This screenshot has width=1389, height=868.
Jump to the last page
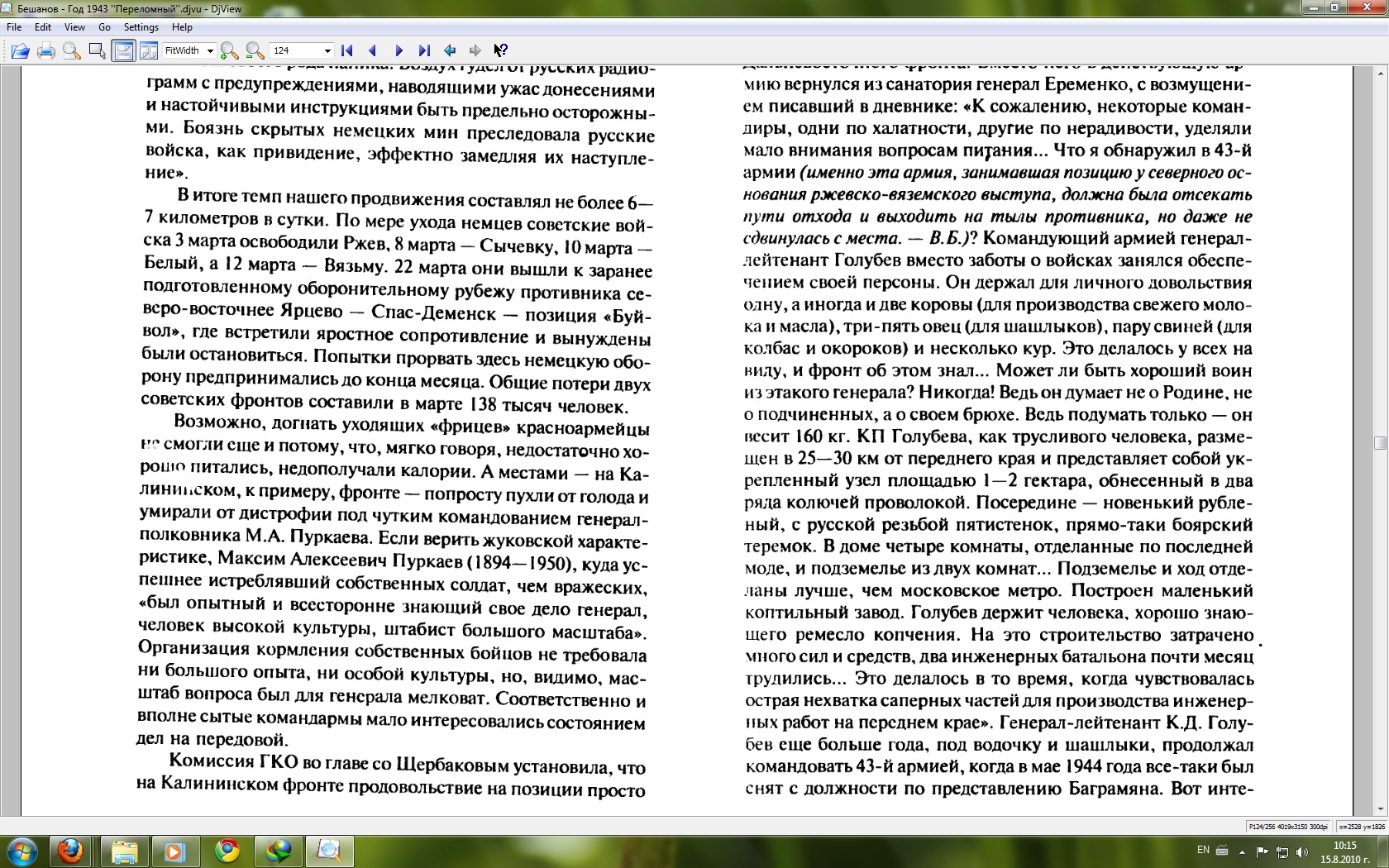pyautogui.click(x=424, y=51)
